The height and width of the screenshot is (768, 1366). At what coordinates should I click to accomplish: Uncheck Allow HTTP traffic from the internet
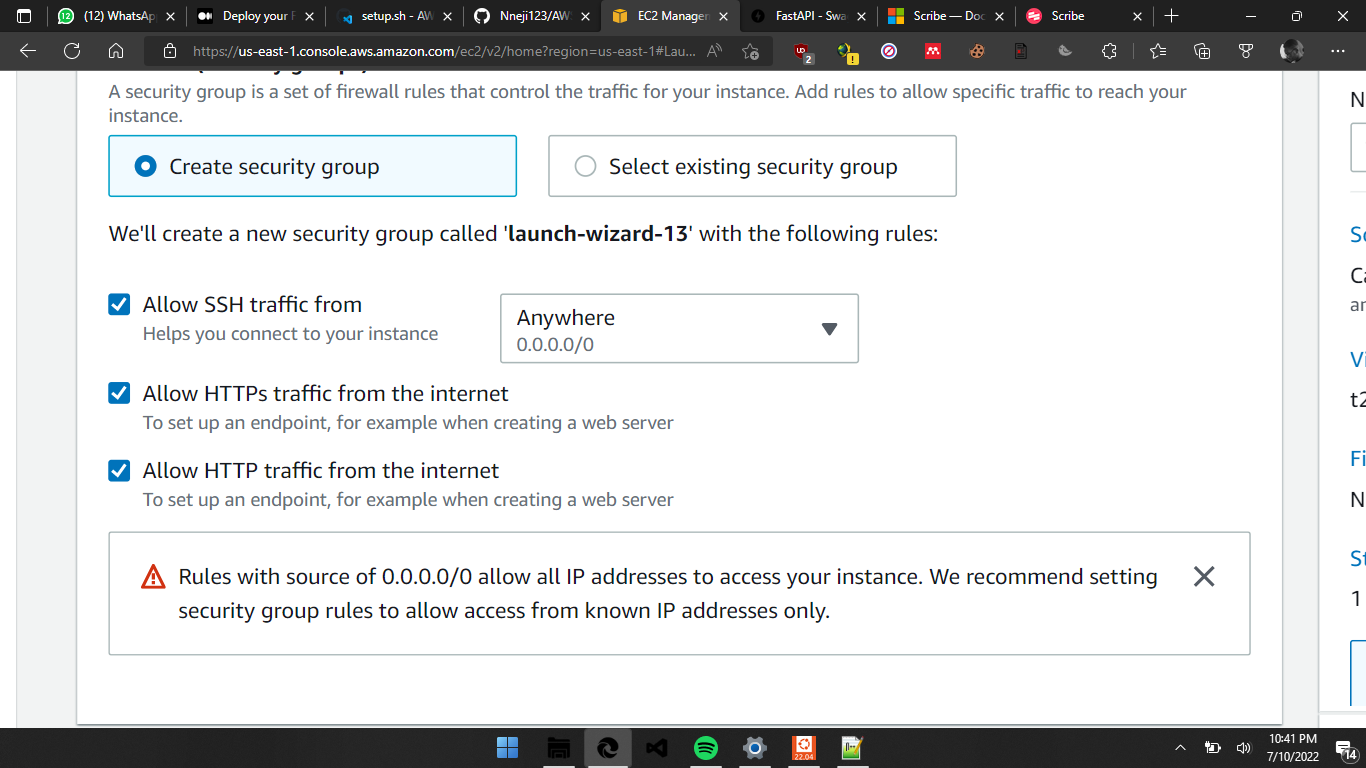point(119,470)
